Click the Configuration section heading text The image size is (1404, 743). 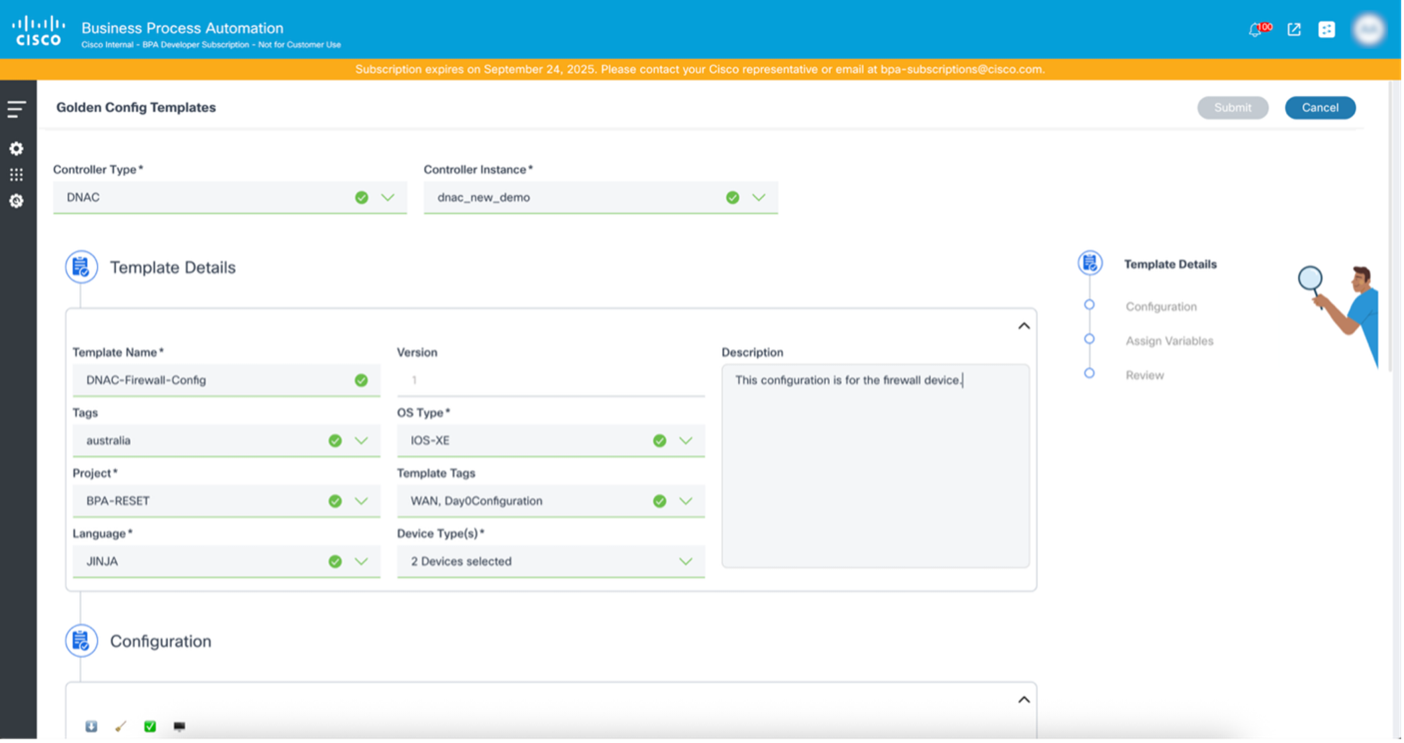tap(161, 642)
